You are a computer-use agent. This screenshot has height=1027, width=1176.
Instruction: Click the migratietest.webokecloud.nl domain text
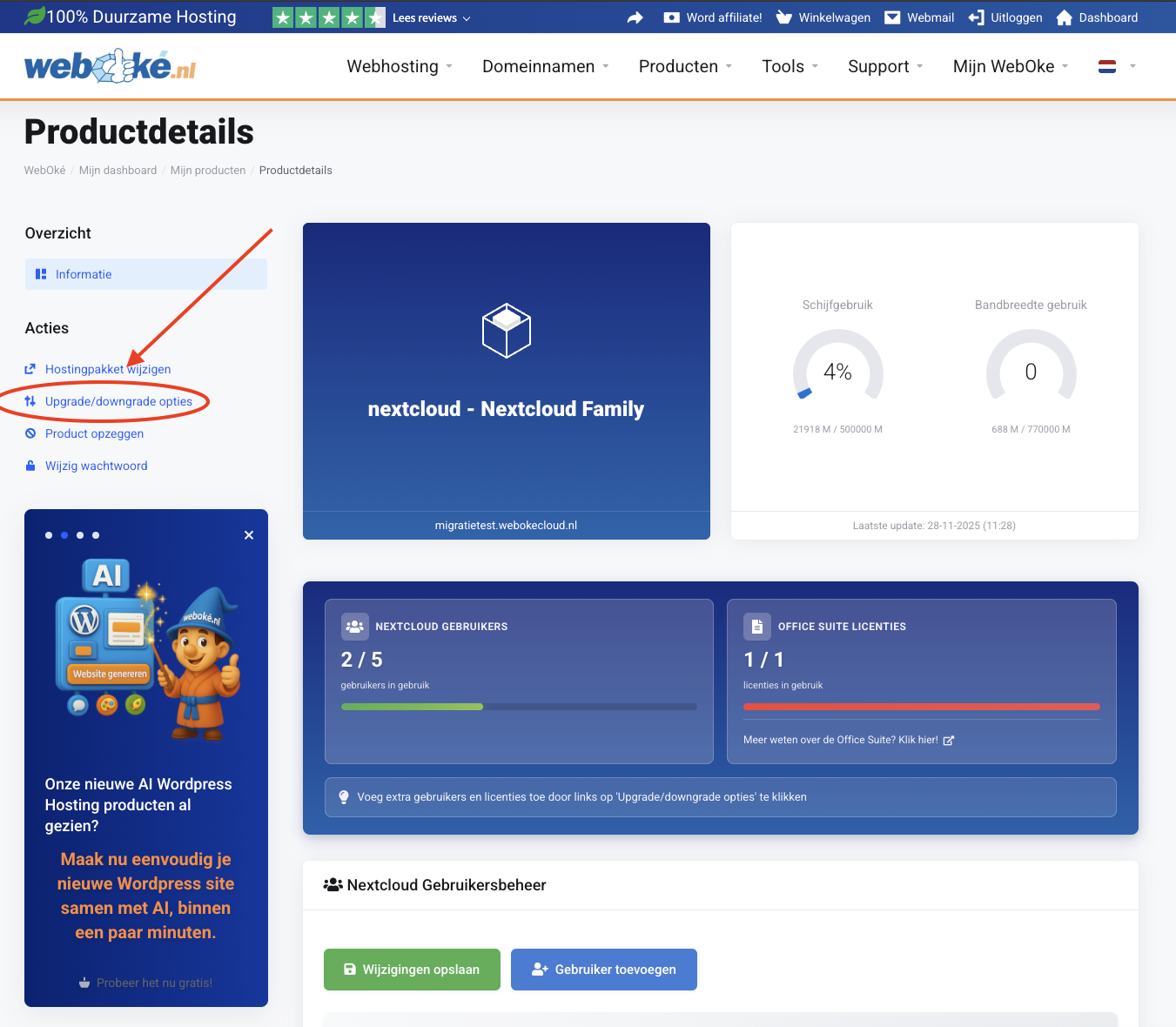click(x=506, y=526)
